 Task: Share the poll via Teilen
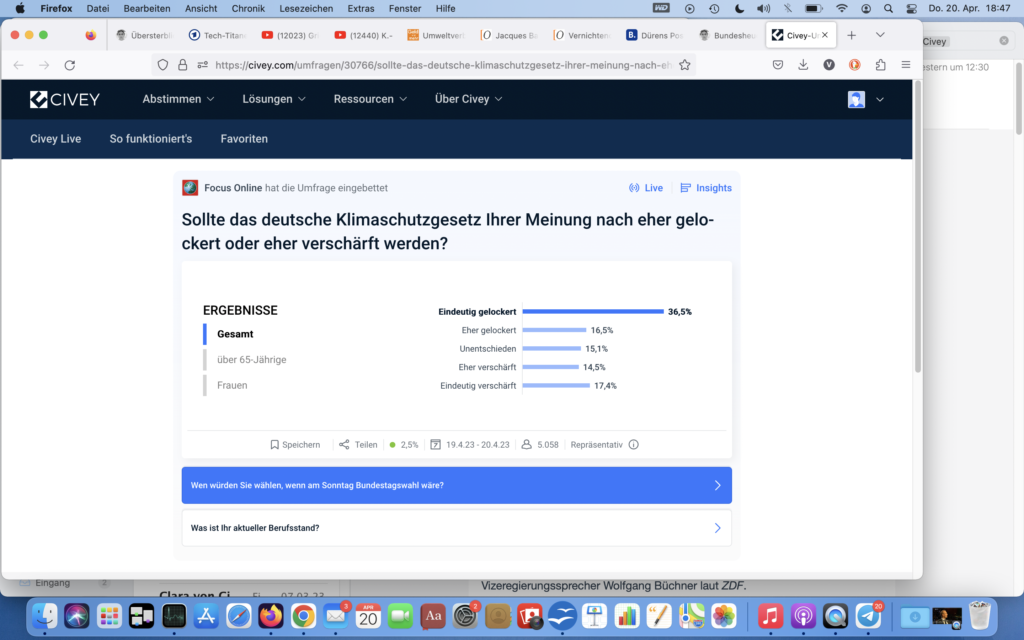(358, 445)
